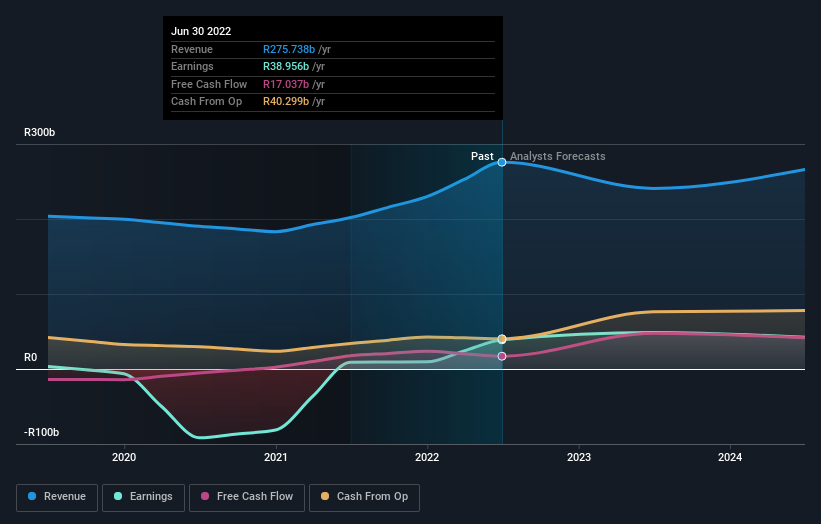Viewport: 821px width, 524px height.
Task: Click the R275.738b revenue value
Action: (289, 49)
